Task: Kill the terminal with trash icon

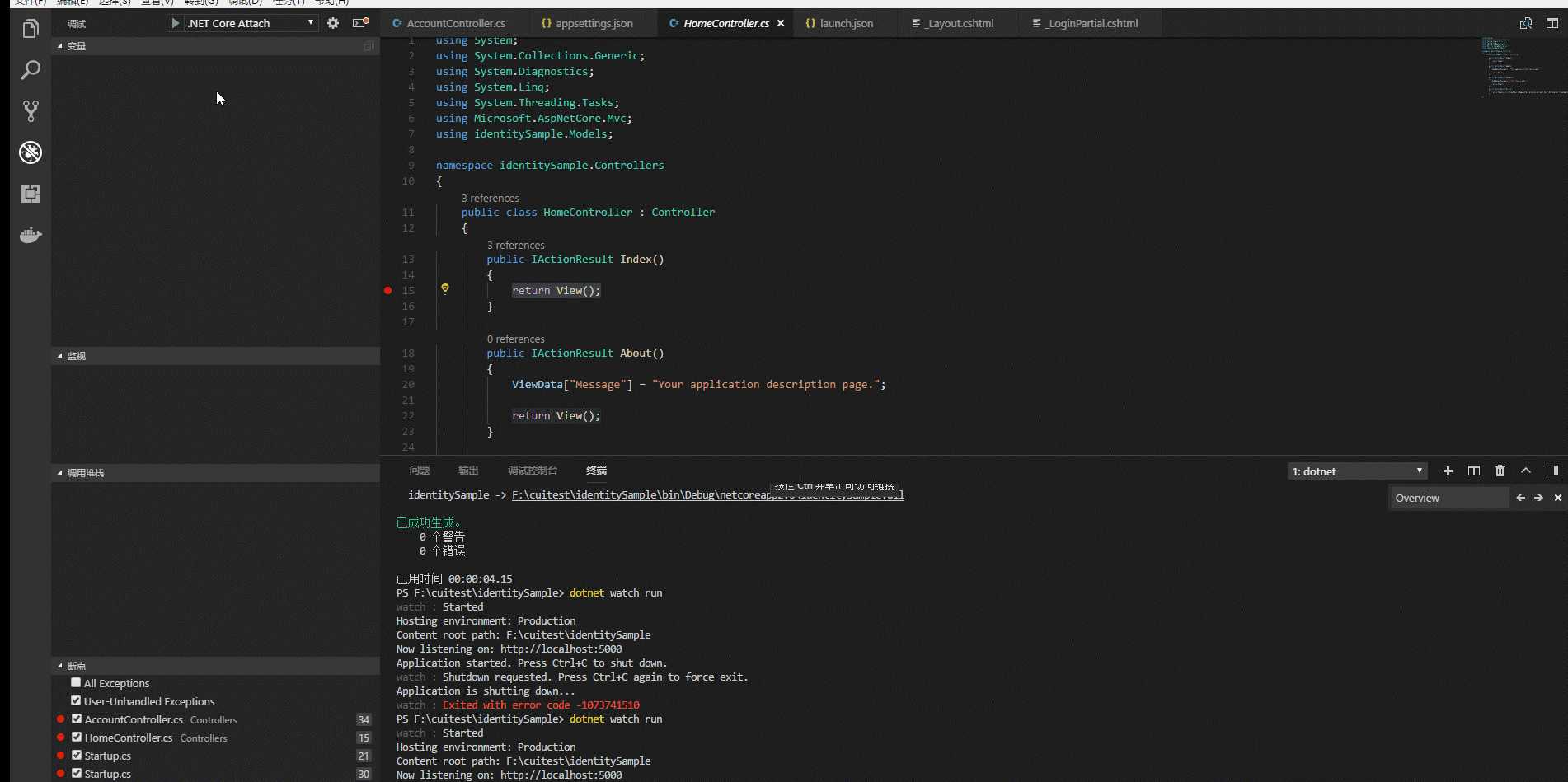Action: coord(1500,471)
